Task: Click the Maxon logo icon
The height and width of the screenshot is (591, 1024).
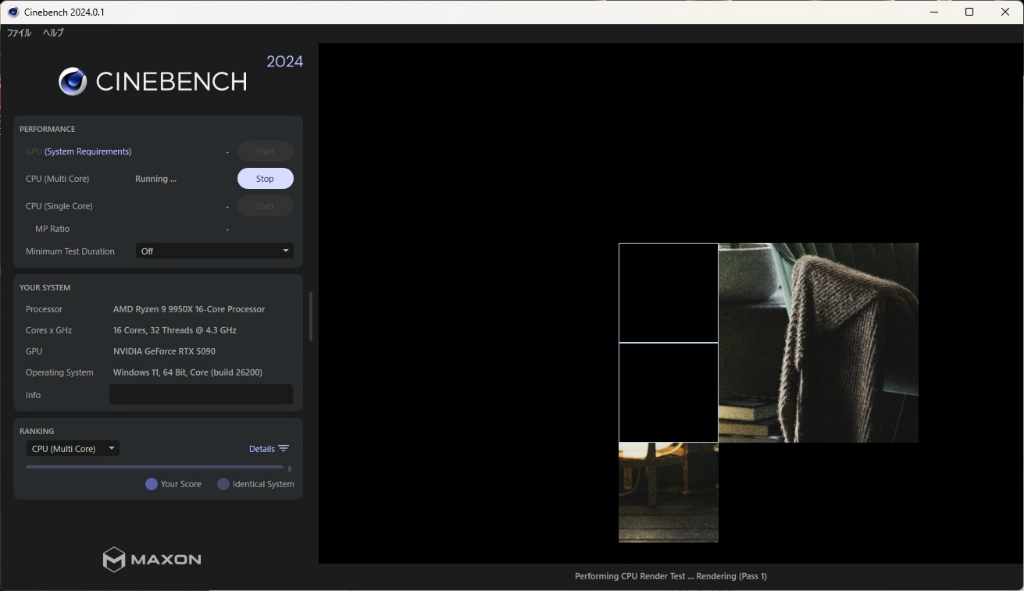Action: 114,560
